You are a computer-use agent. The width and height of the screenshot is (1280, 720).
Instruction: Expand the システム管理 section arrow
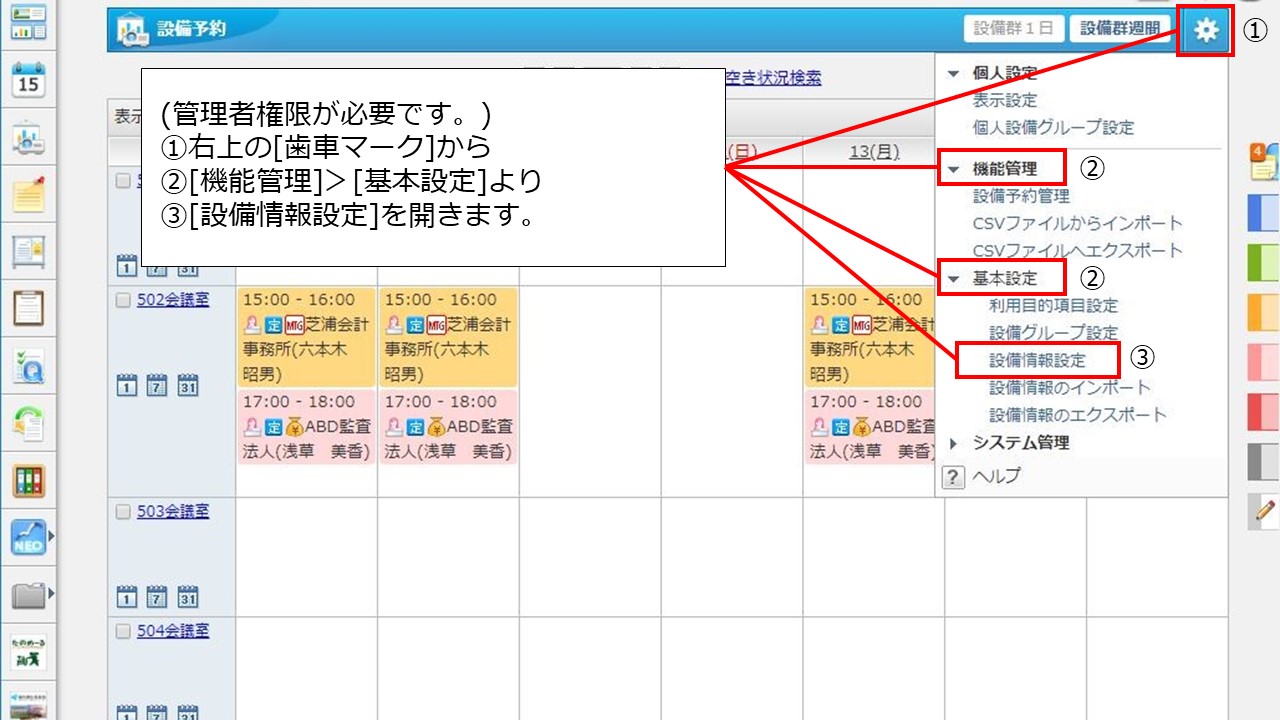[x=953, y=443]
